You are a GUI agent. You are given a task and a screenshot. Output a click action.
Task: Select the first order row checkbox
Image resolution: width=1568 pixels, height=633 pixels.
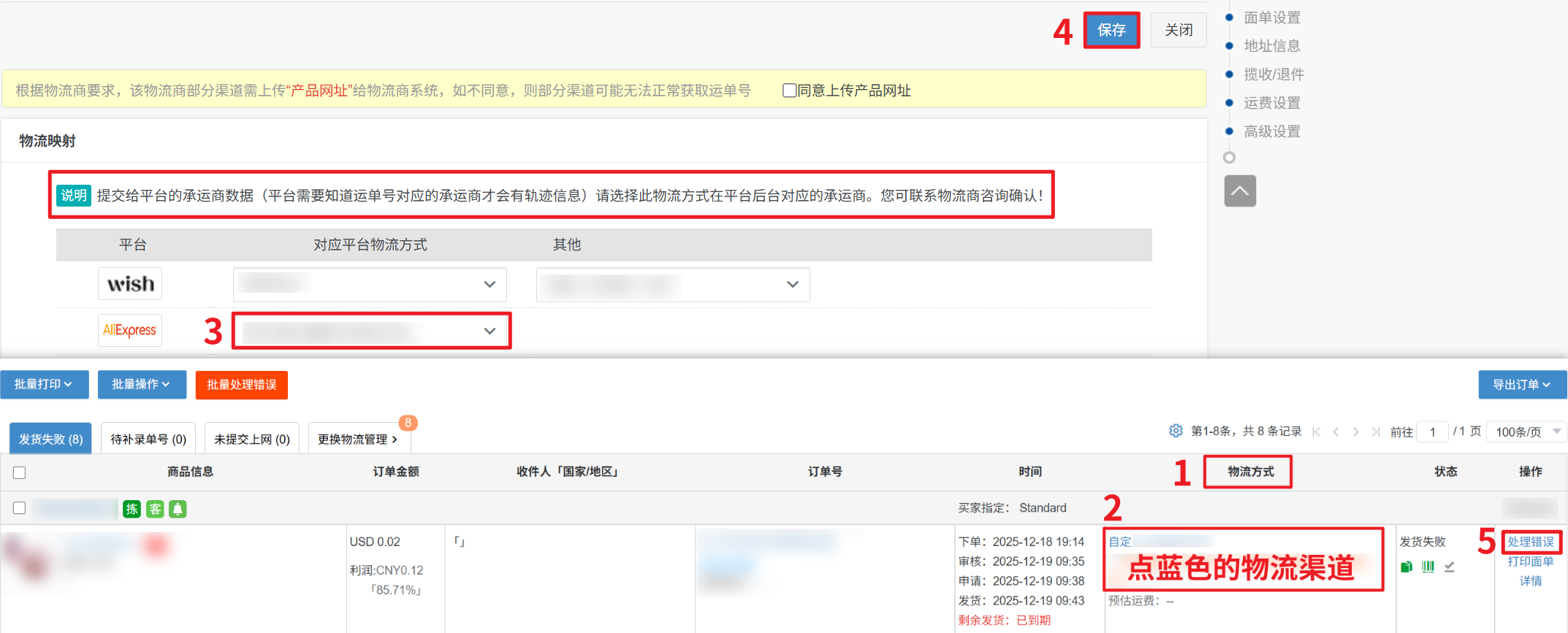tap(20, 508)
